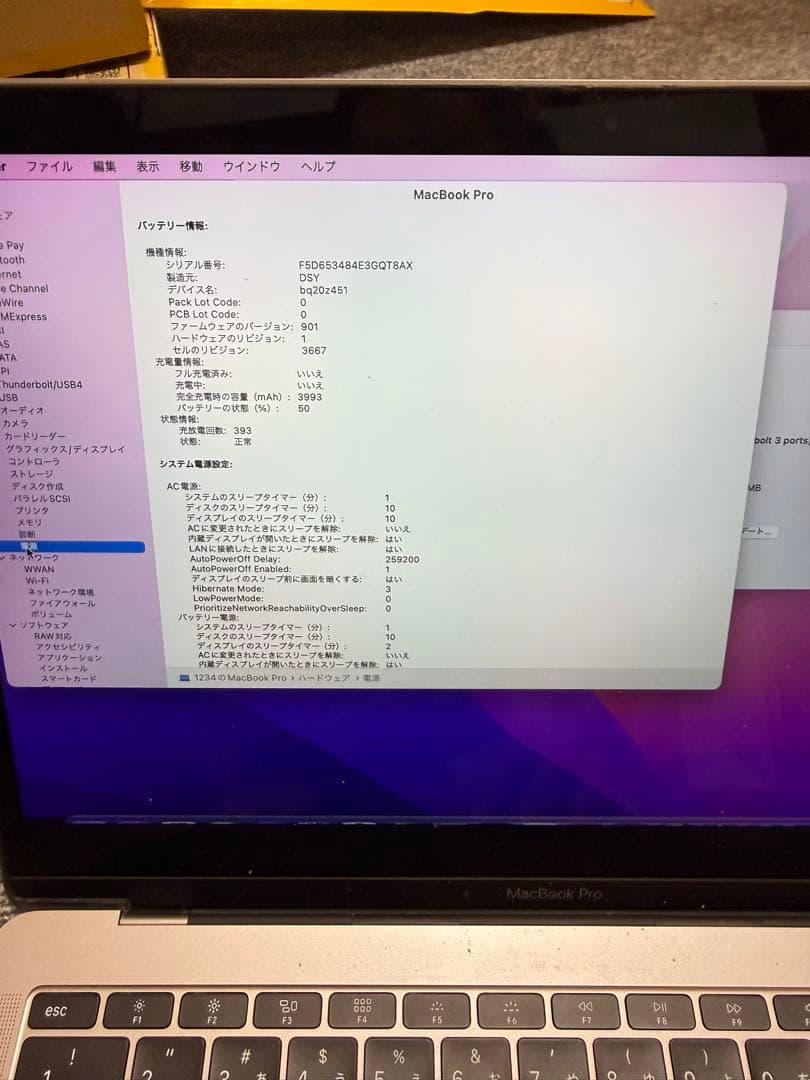Image resolution: width=810 pixels, height=1080 pixels.
Task: Select カードリーダー in the sidebar
Action: point(34,436)
